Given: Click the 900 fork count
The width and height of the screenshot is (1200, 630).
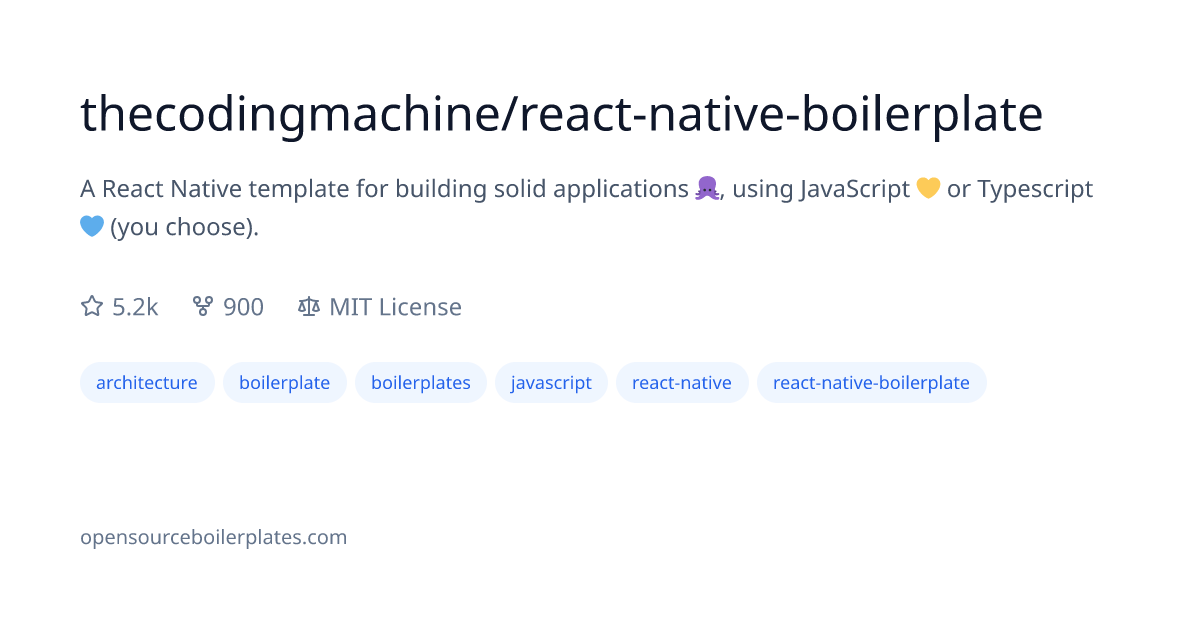Looking at the screenshot, I should point(243,307).
